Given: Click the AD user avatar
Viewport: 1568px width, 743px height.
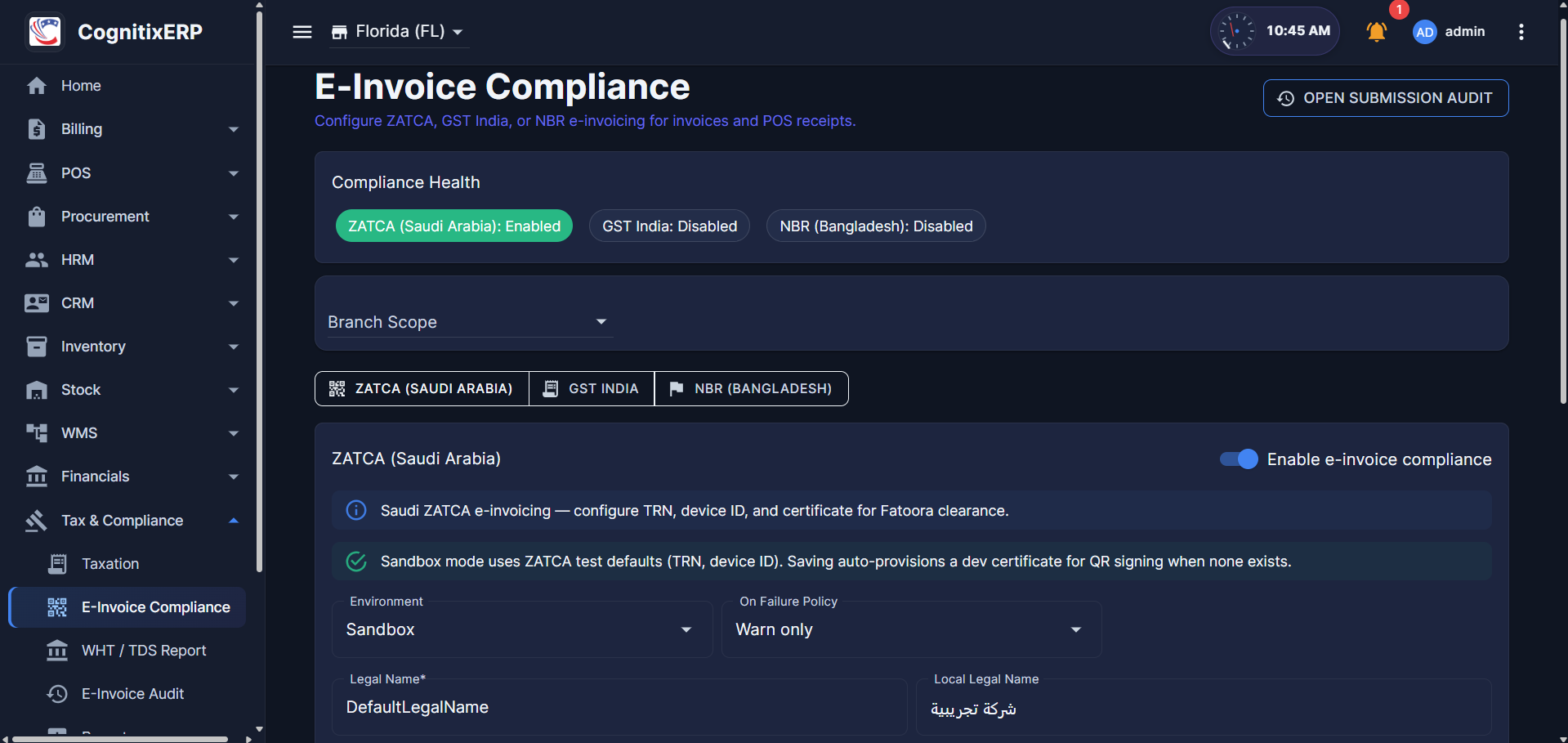Looking at the screenshot, I should tap(1425, 32).
